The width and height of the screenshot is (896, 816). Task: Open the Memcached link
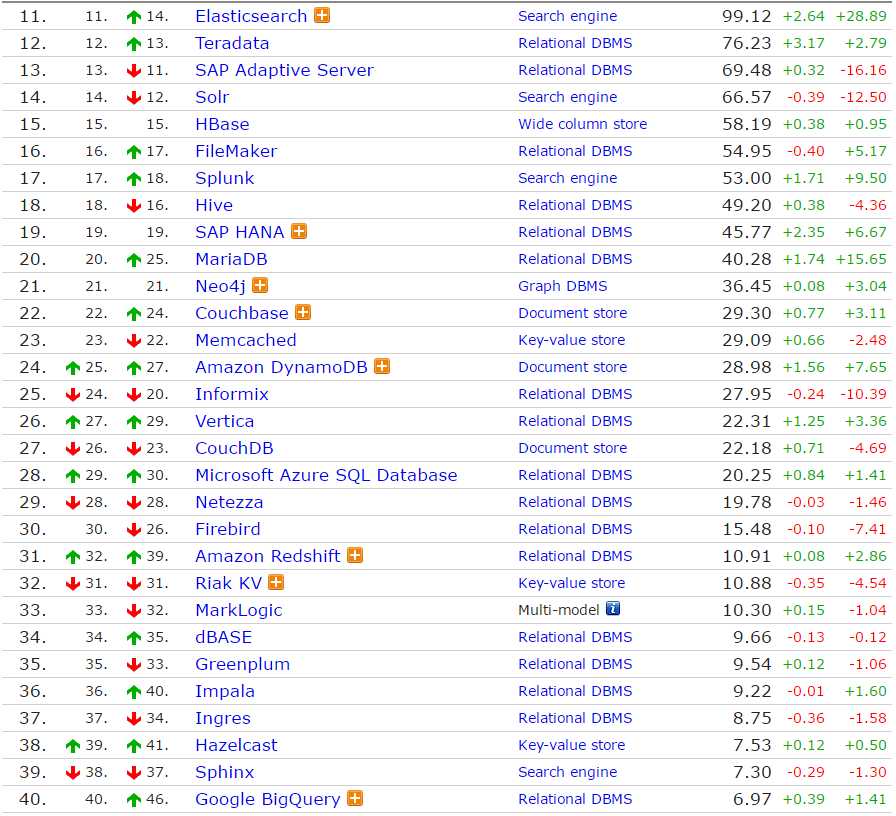click(x=246, y=340)
